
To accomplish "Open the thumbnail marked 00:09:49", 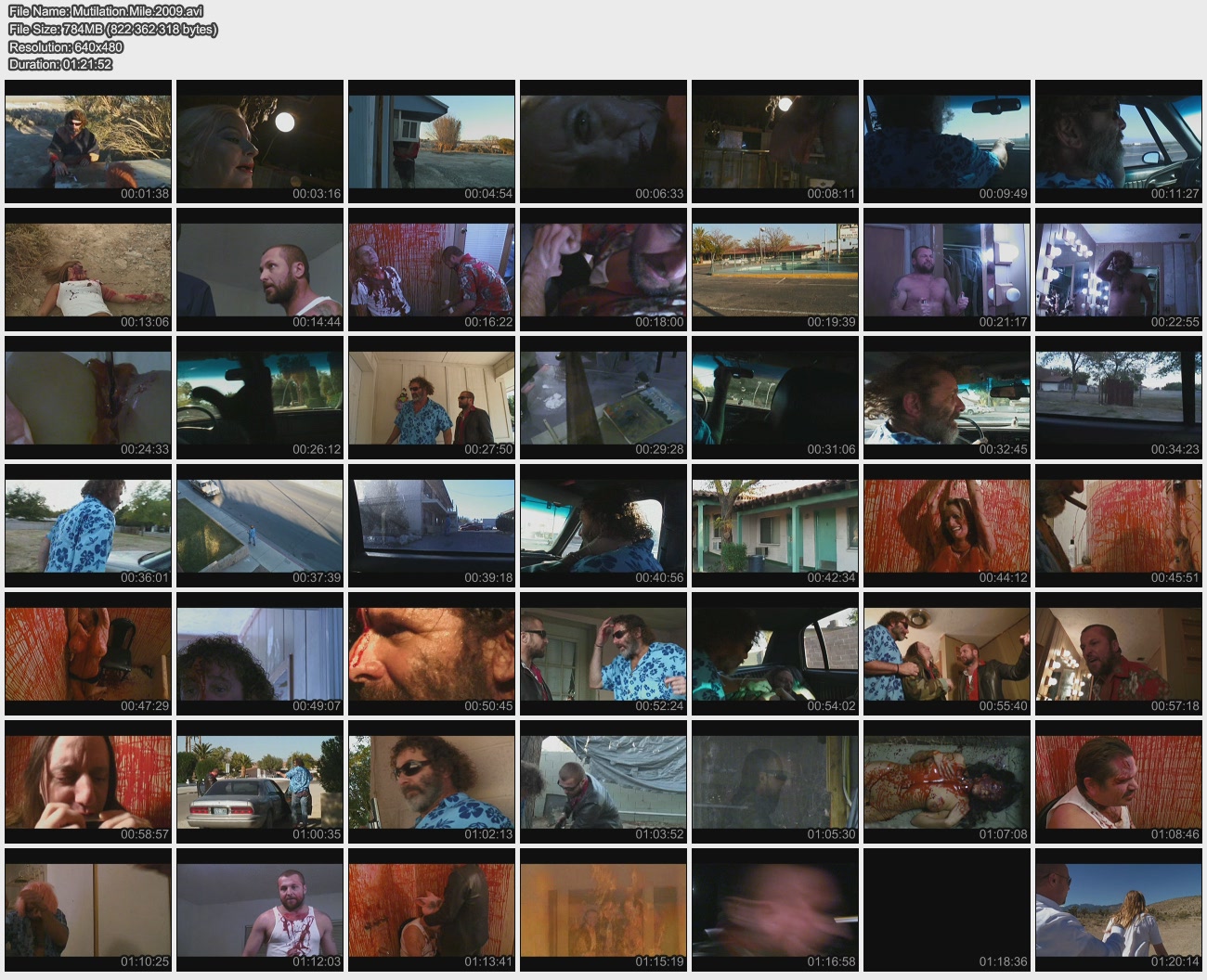I will [x=946, y=141].
